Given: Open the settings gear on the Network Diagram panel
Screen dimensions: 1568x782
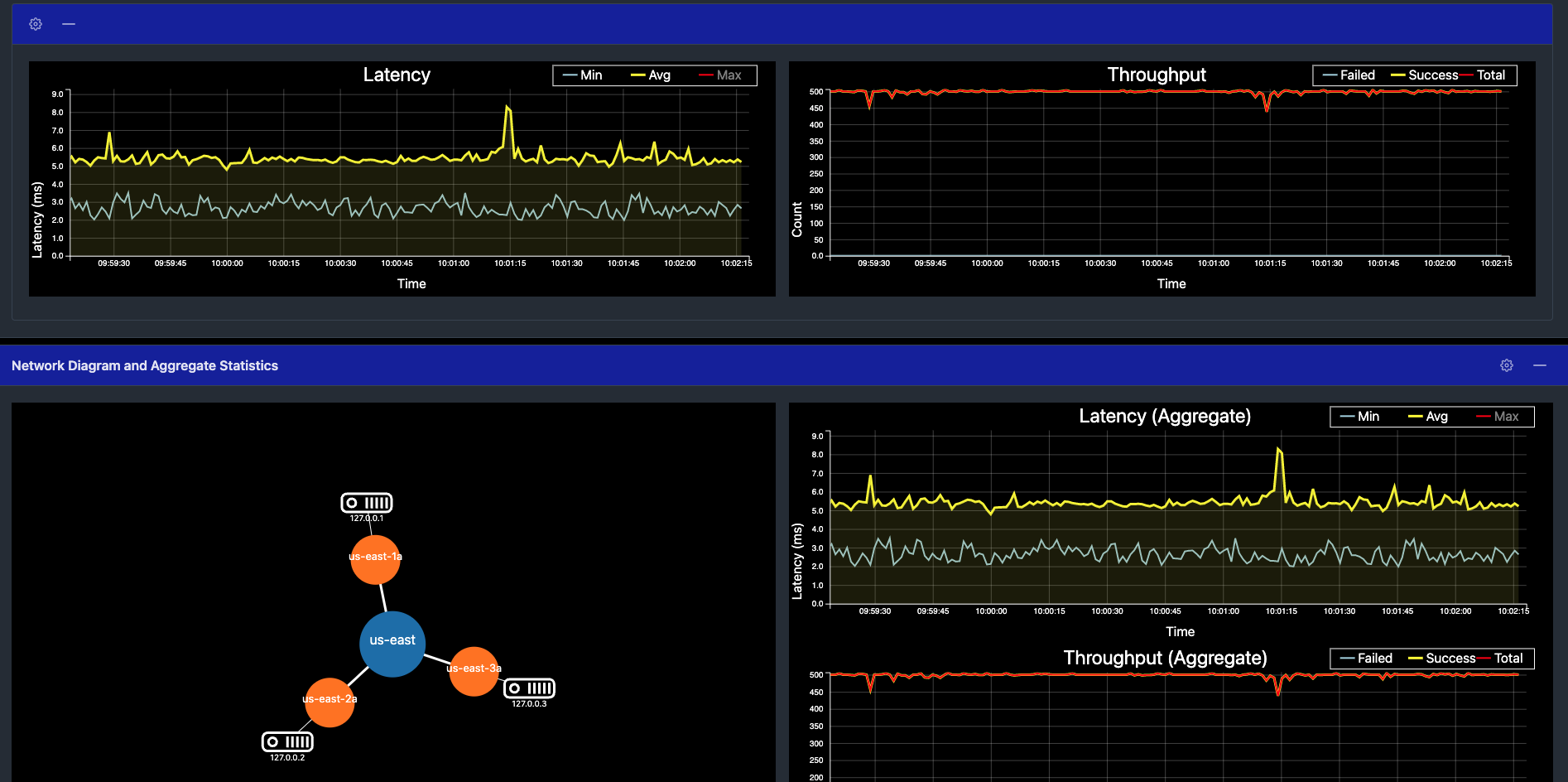Looking at the screenshot, I should pyautogui.click(x=1507, y=365).
